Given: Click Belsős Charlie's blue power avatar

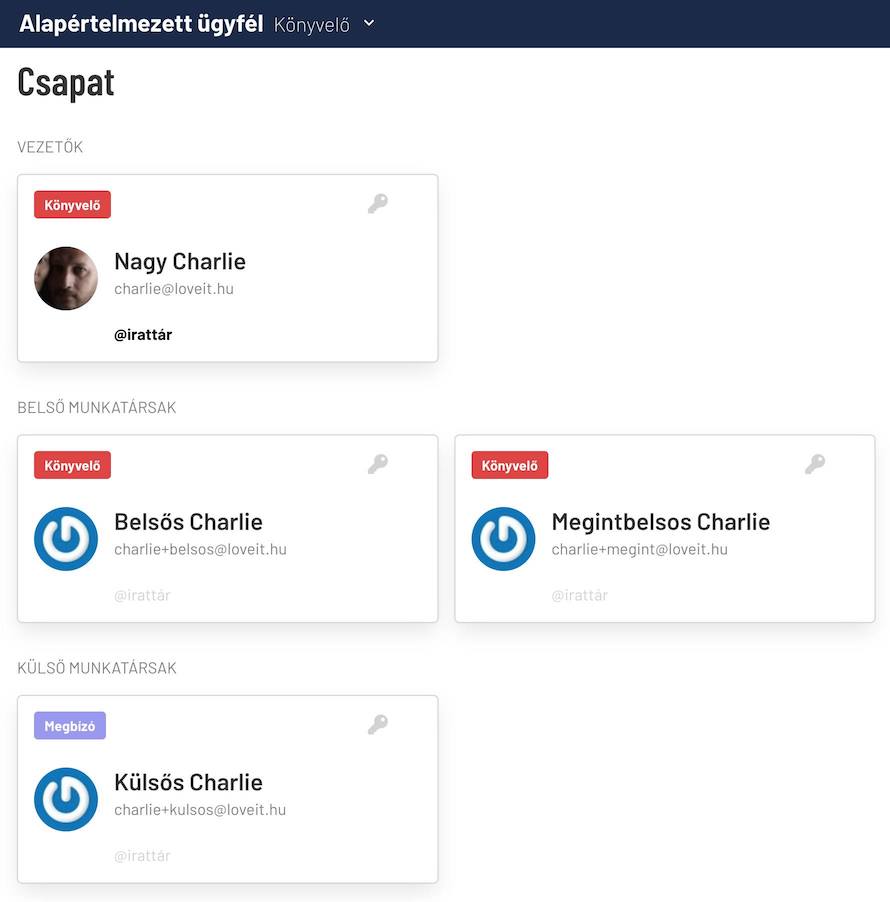Looking at the screenshot, I should tap(66, 539).
